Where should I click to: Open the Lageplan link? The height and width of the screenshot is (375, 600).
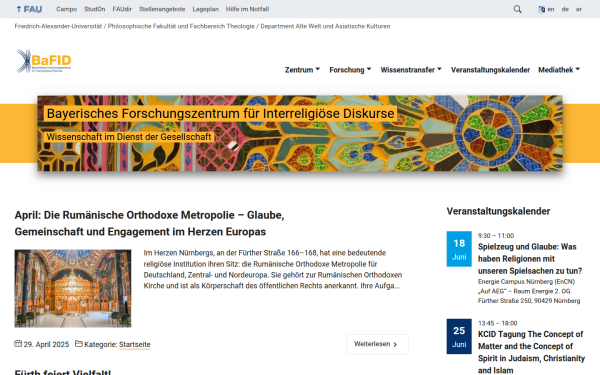pyautogui.click(x=205, y=9)
